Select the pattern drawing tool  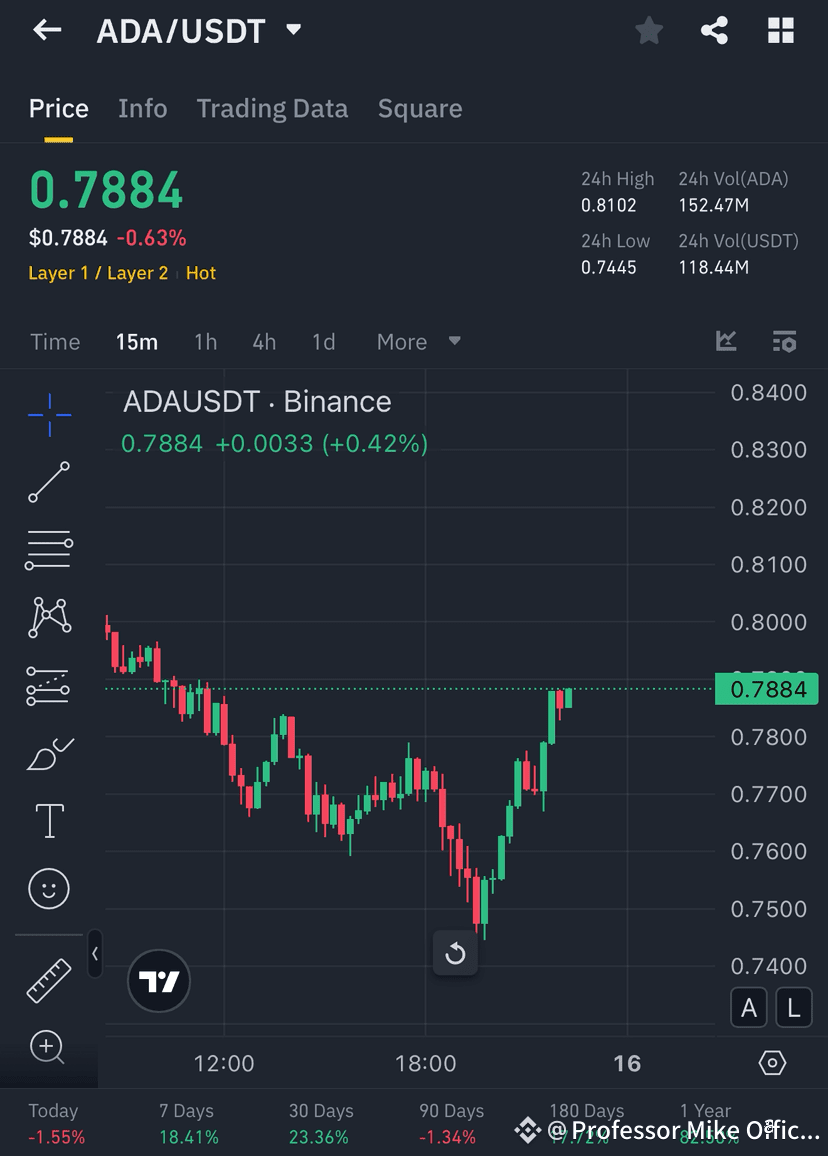point(48,617)
